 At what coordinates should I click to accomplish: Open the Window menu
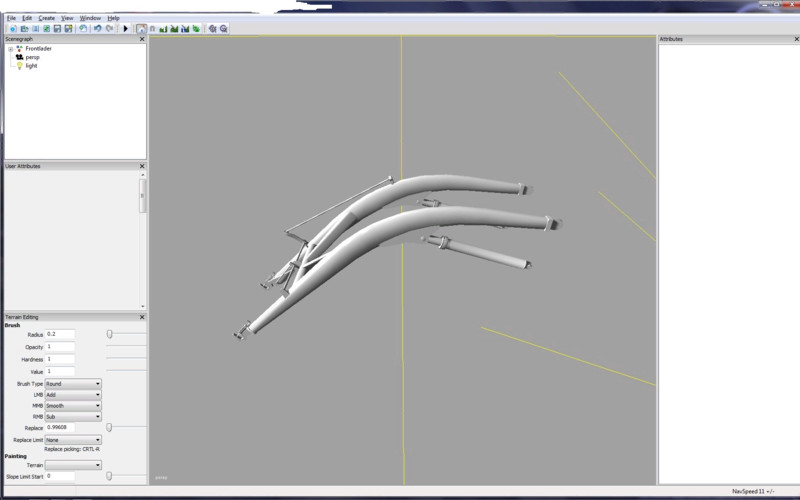point(90,18)
